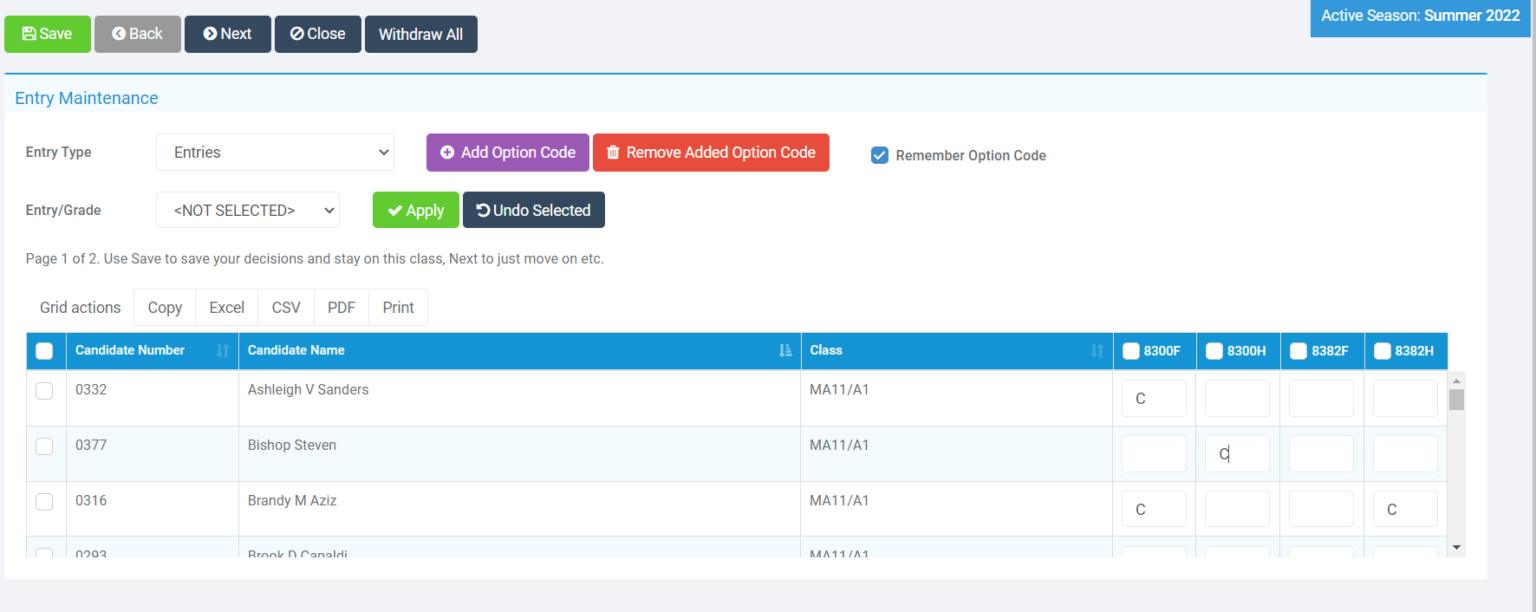Screen dimensions: 1536x612
Task: Select the PDF export option
Action: click(340, 307)
